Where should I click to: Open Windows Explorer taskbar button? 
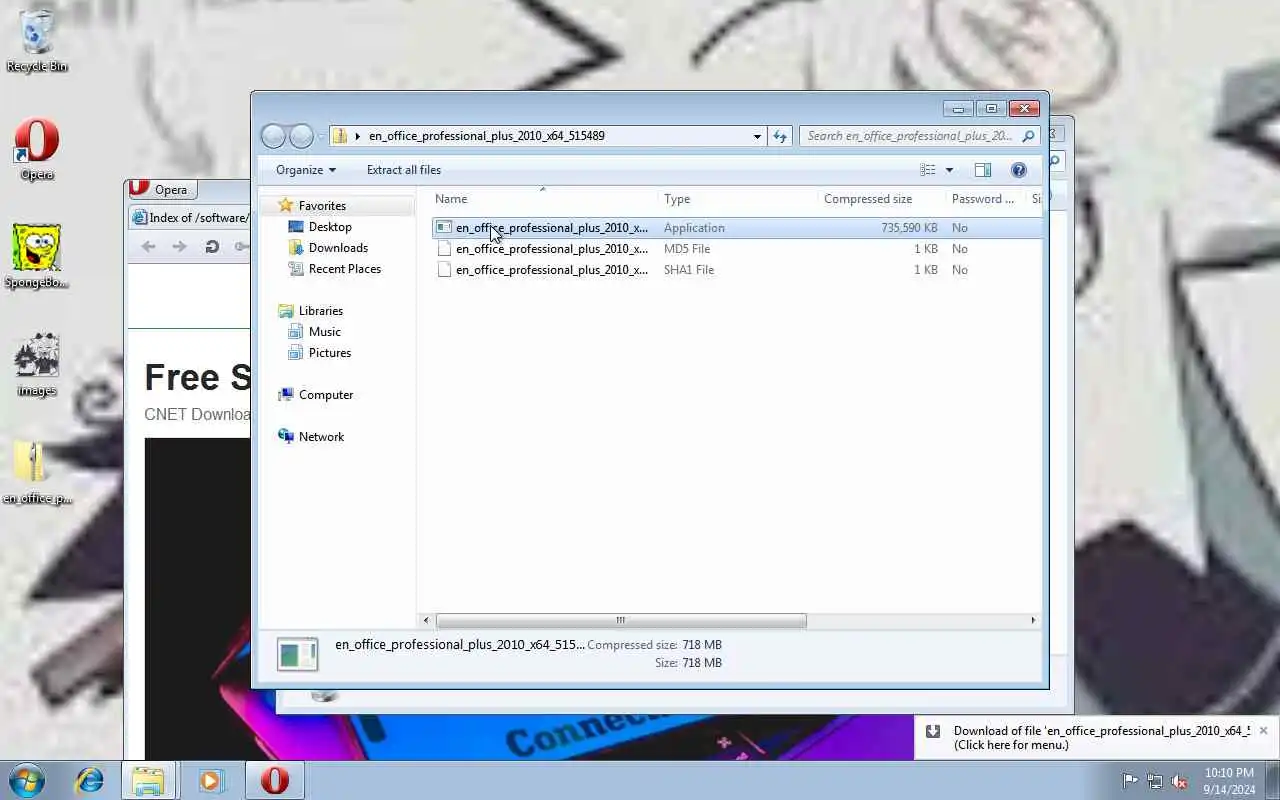(148, 780)
